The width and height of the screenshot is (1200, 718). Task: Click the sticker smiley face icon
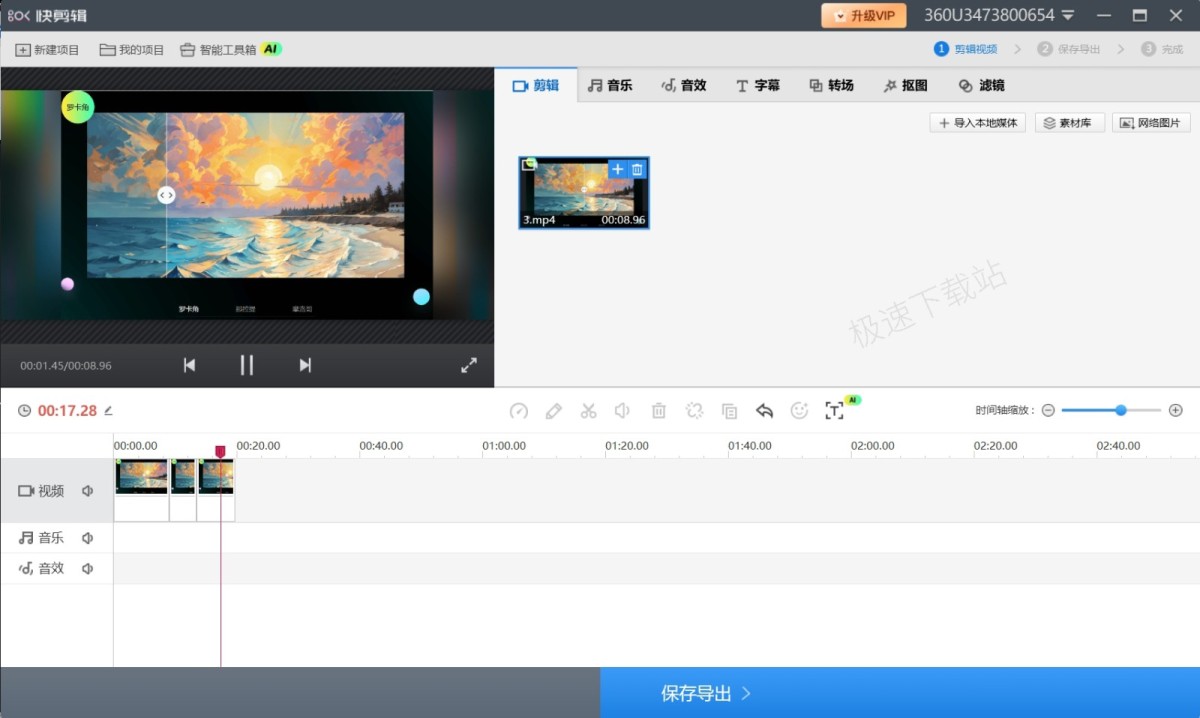[799, 411]
